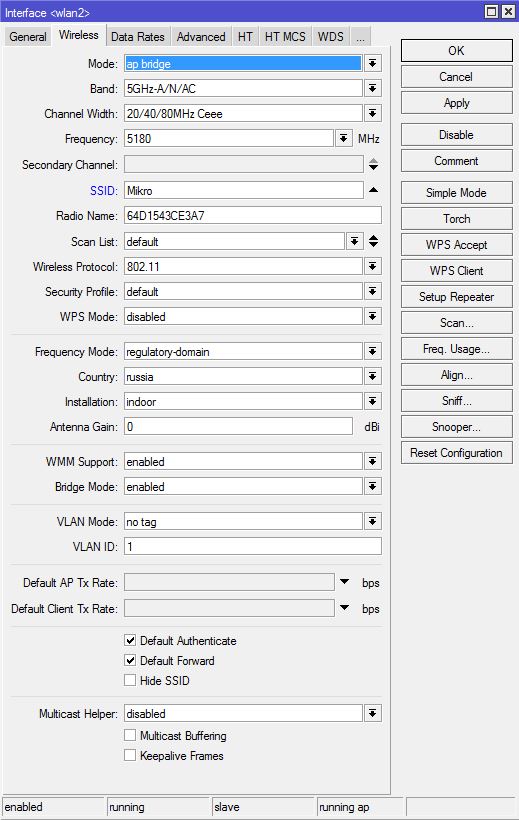Click the Scan List up-down arrows
This screenshot has height=820, width=519.
tap(373, 241)
